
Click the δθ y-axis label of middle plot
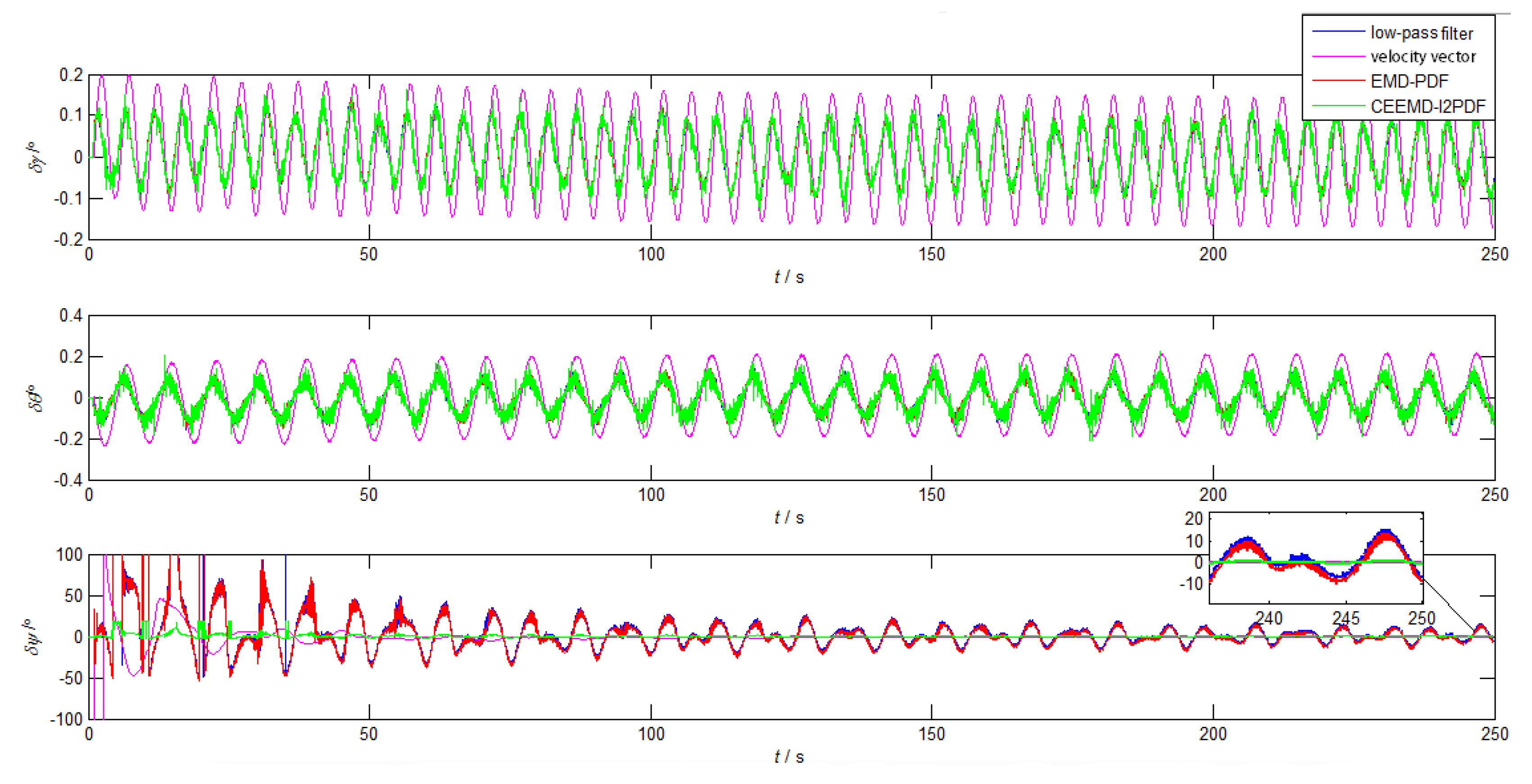[36, 398]
